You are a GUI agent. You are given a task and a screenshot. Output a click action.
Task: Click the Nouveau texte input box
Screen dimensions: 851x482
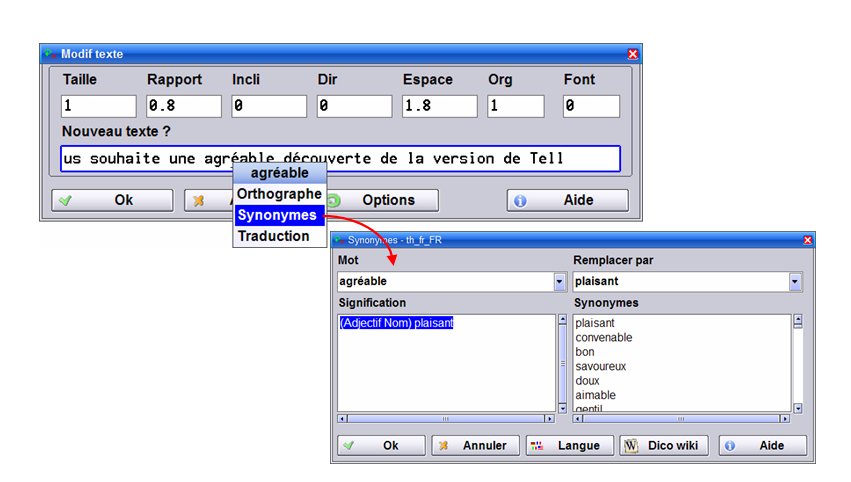(340, 158)
